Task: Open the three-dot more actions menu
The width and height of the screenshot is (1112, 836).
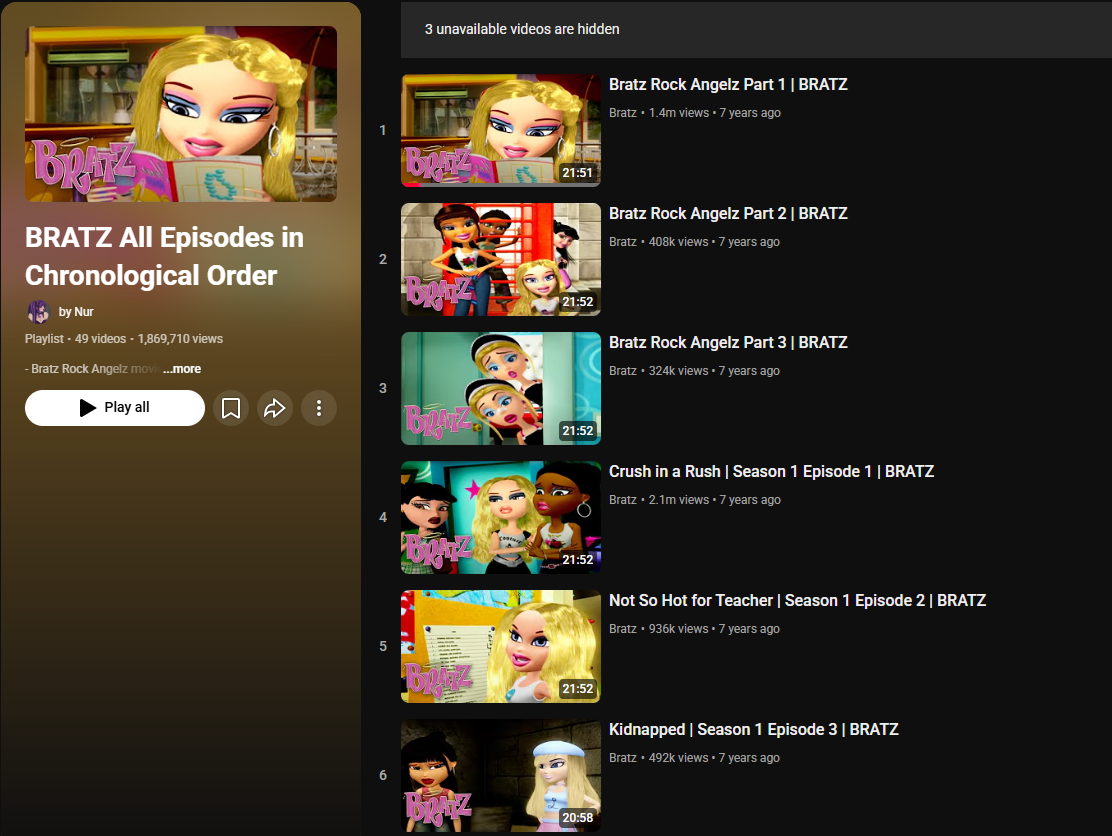Action: 318,408
